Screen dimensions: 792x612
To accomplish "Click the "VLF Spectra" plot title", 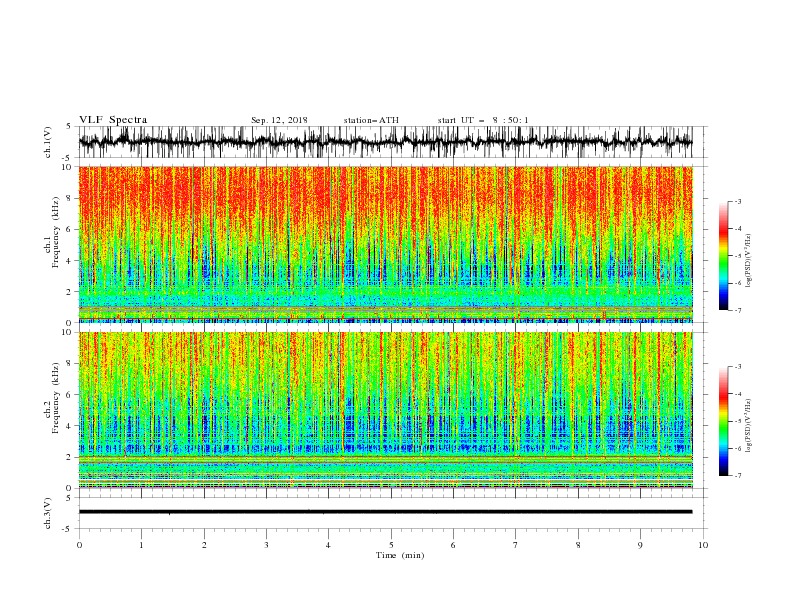I will pyautogui.click(x=113, y=120).
